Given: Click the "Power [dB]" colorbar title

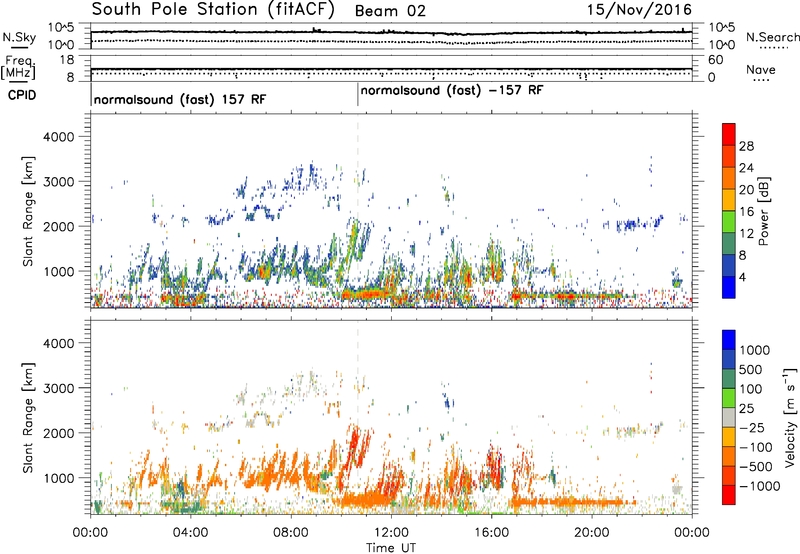Looking at the screenshot, I should (763, 211).
